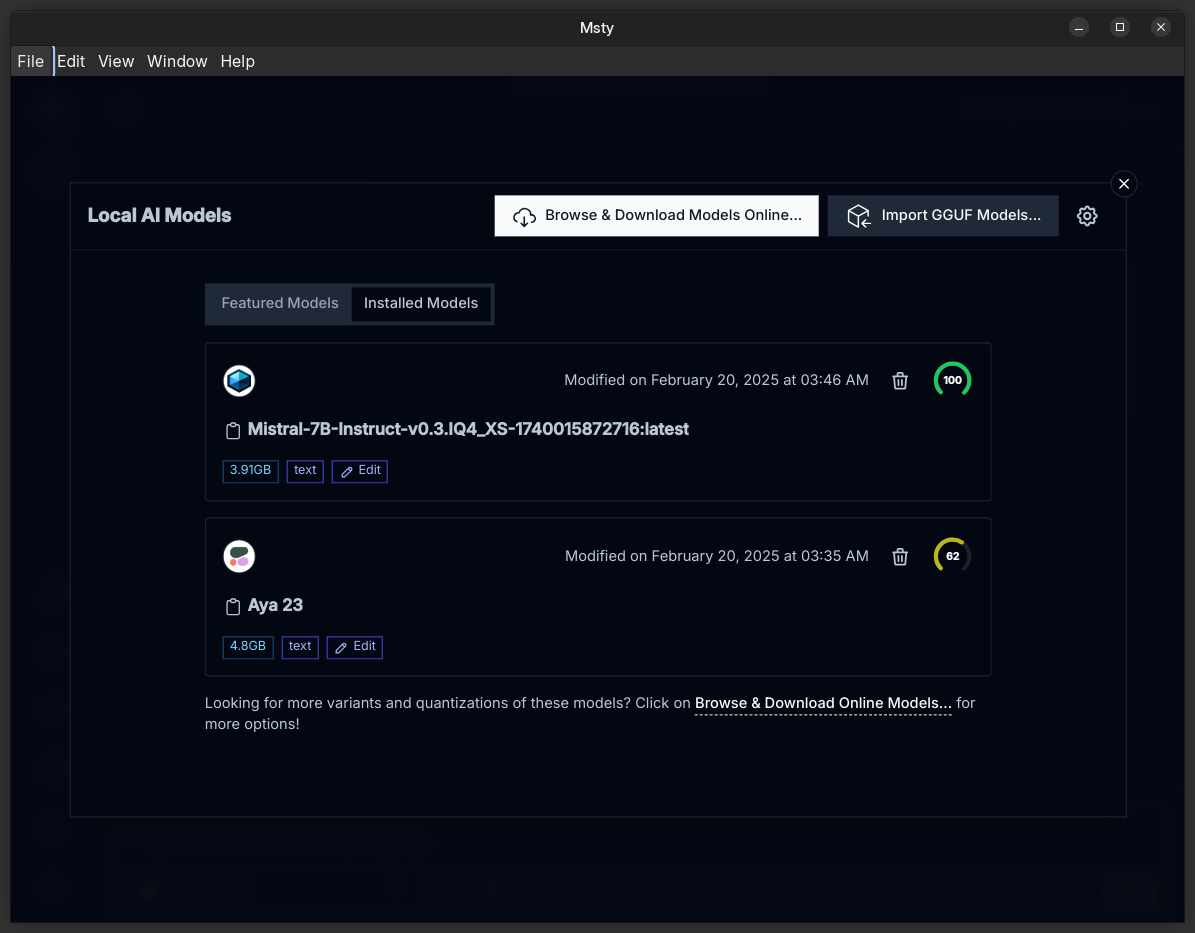1195x933 pixels.
Task: Open the View menu
Action: click(x=116, y=61)
